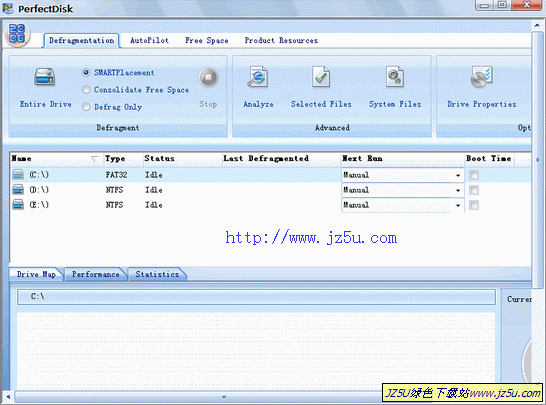
Task: Select the (C:\) drive row name
Action: point(39,175)
